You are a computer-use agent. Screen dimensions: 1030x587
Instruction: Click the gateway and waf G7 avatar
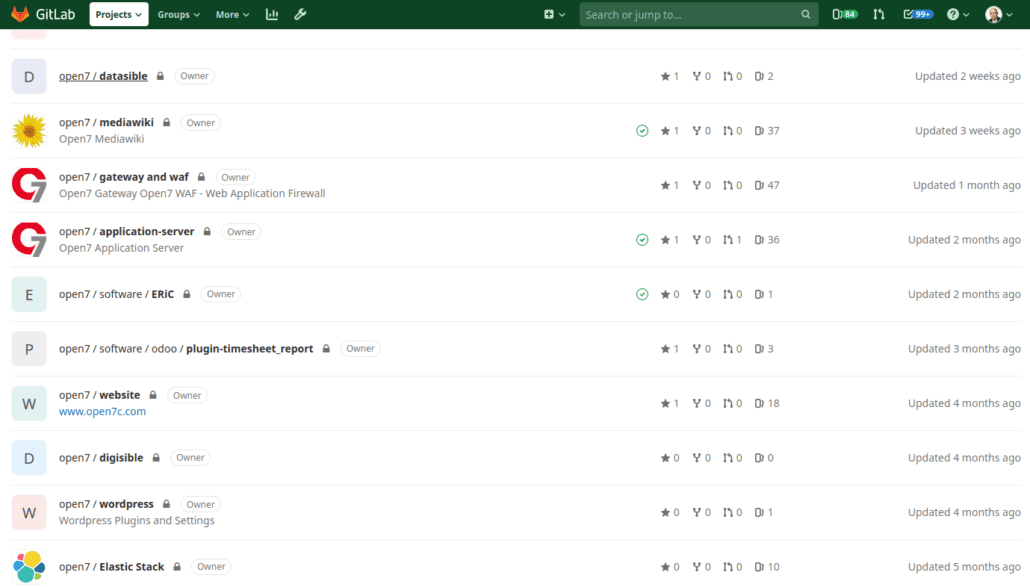(29, 185)
